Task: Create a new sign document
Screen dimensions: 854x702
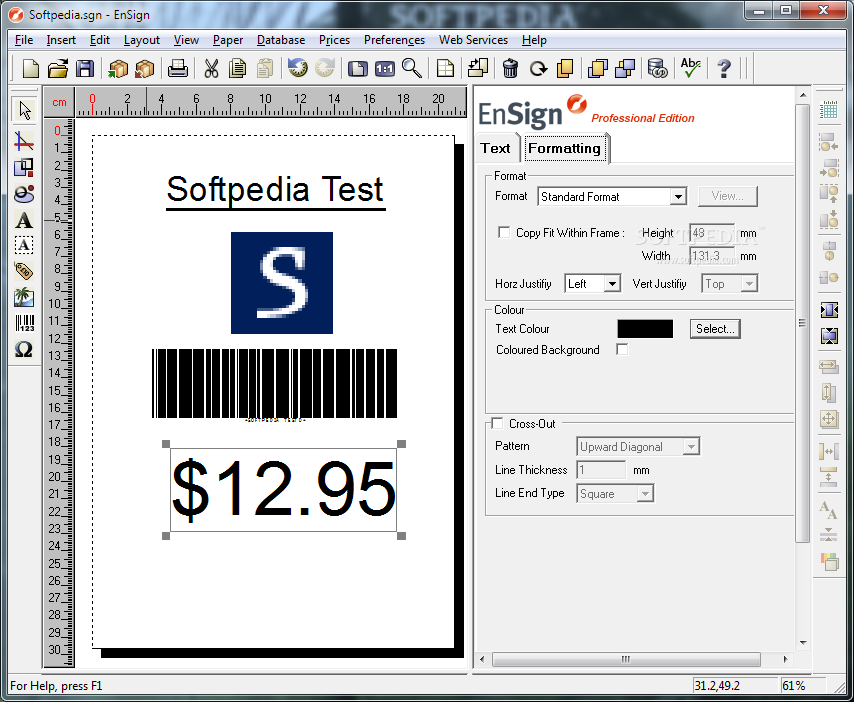Action: tap(30, 69)
